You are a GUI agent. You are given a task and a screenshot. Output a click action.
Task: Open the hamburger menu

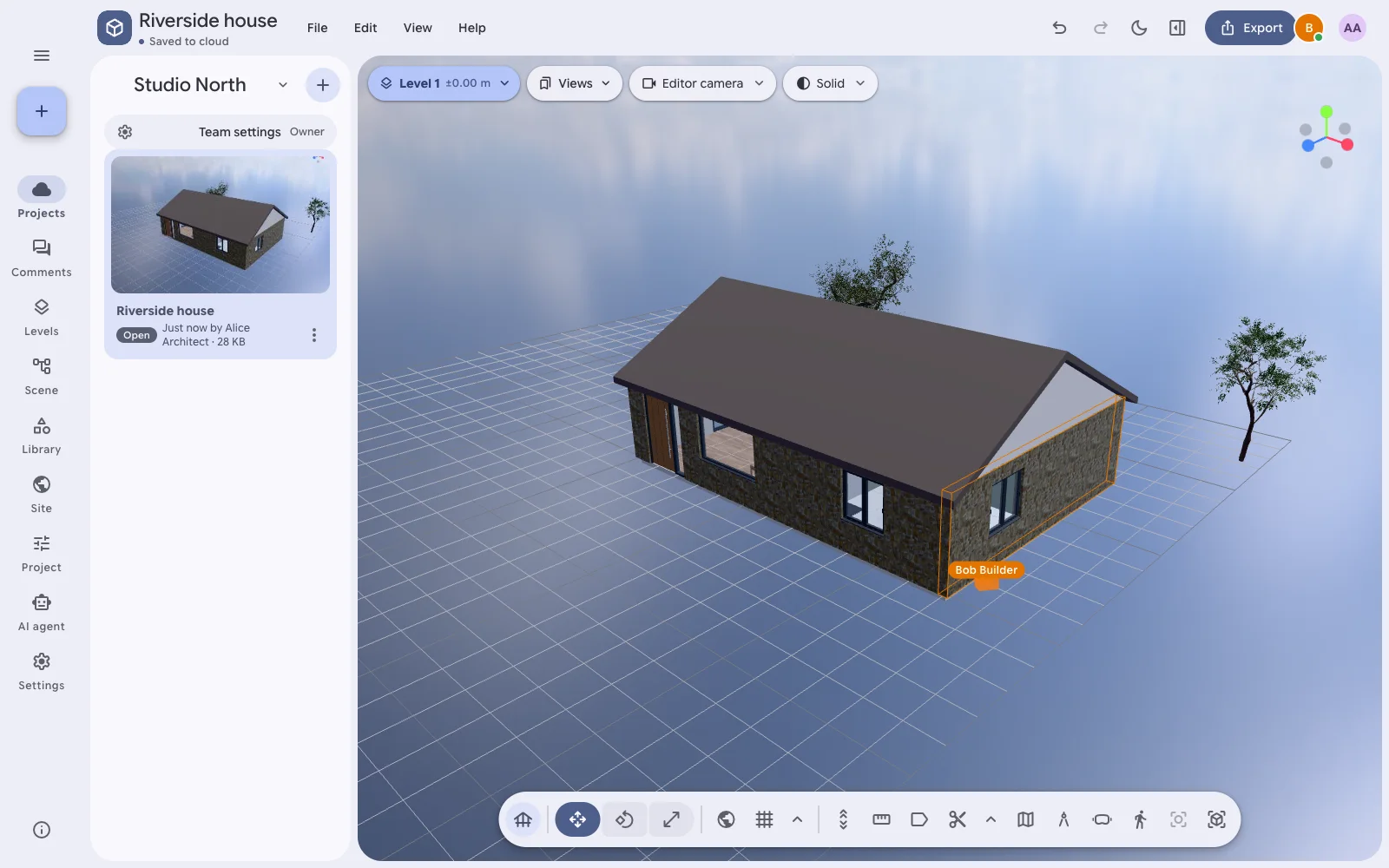click(x=42, y=56)
